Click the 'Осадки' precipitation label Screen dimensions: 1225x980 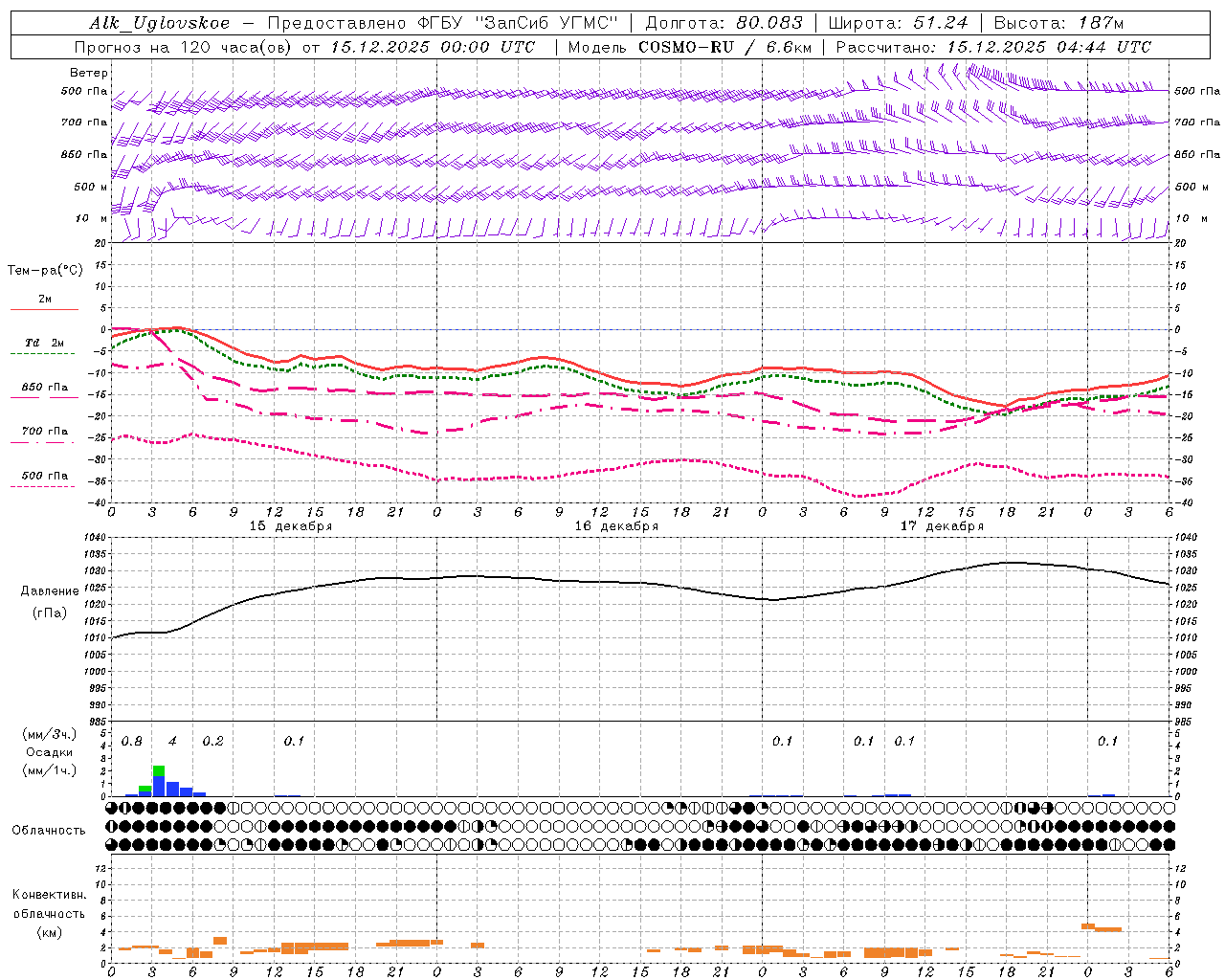point(49,752)
